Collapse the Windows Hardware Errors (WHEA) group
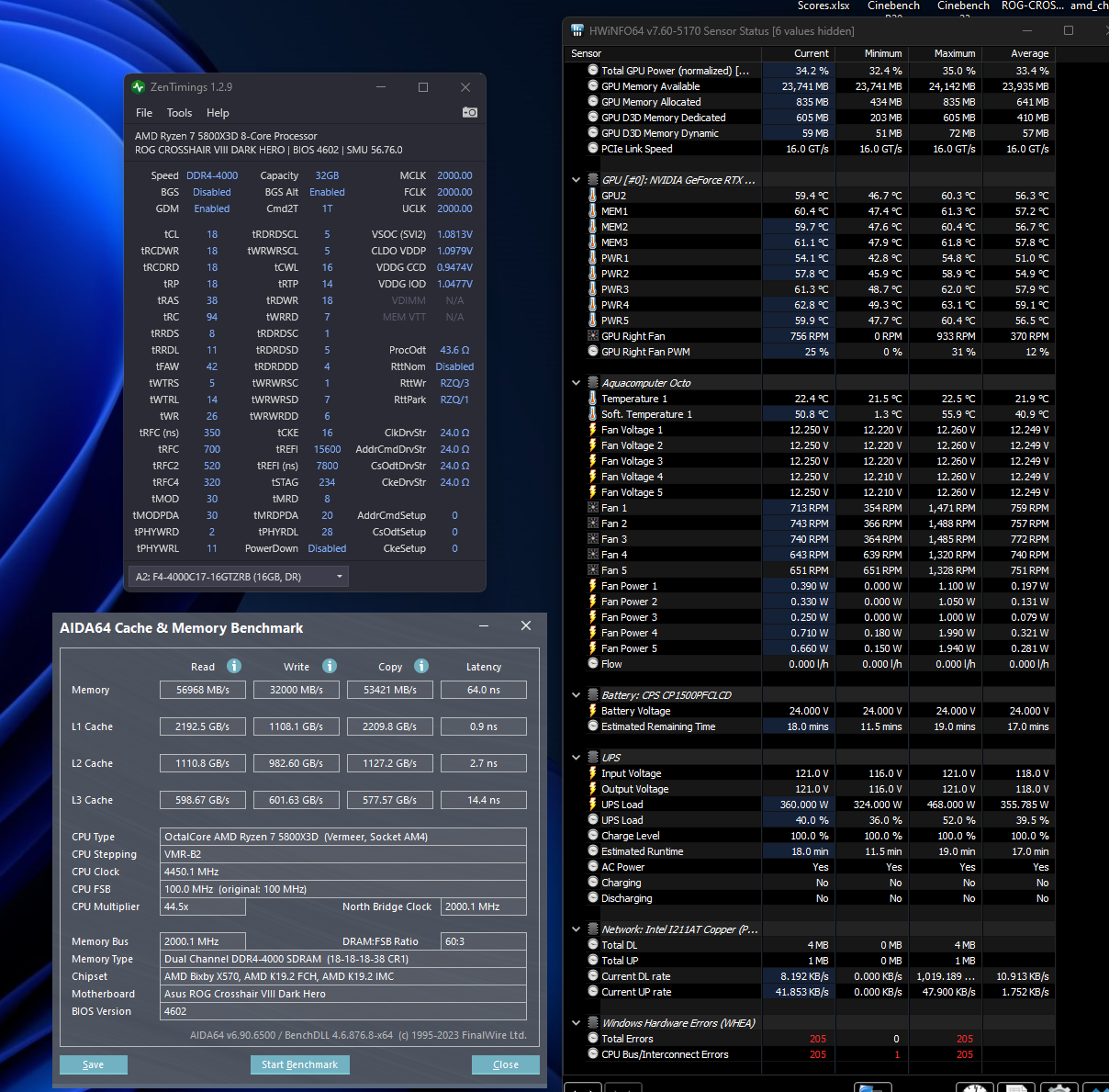This screenshot has width=1109, height=1092. tap(576, 1023)
